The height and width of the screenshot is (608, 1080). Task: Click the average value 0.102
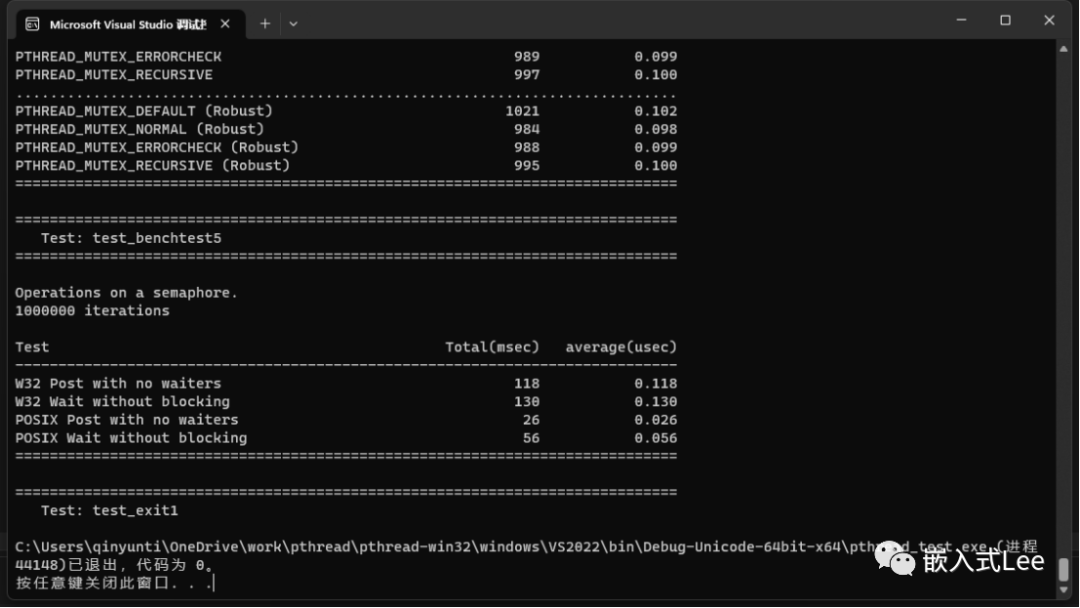point(656,111)
